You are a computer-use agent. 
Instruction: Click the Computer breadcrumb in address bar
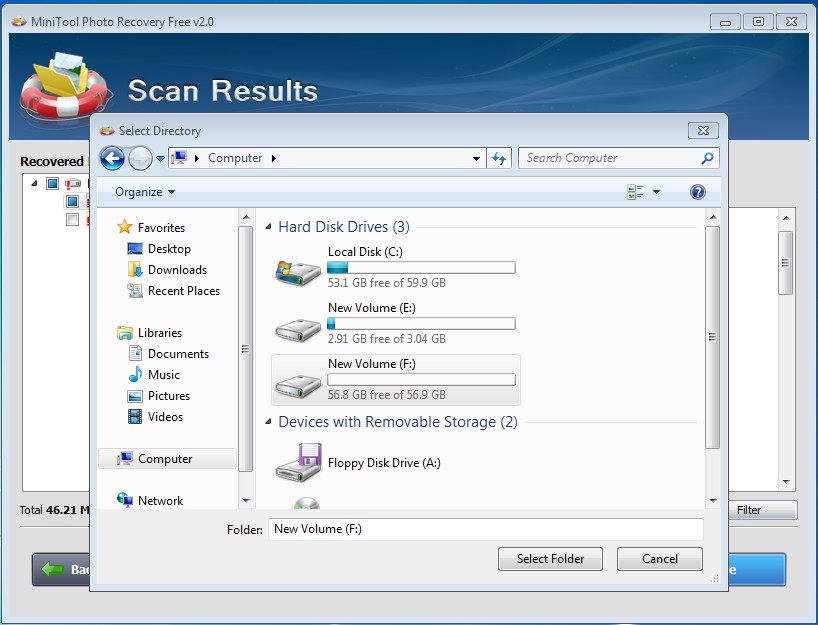coord(235,158)
